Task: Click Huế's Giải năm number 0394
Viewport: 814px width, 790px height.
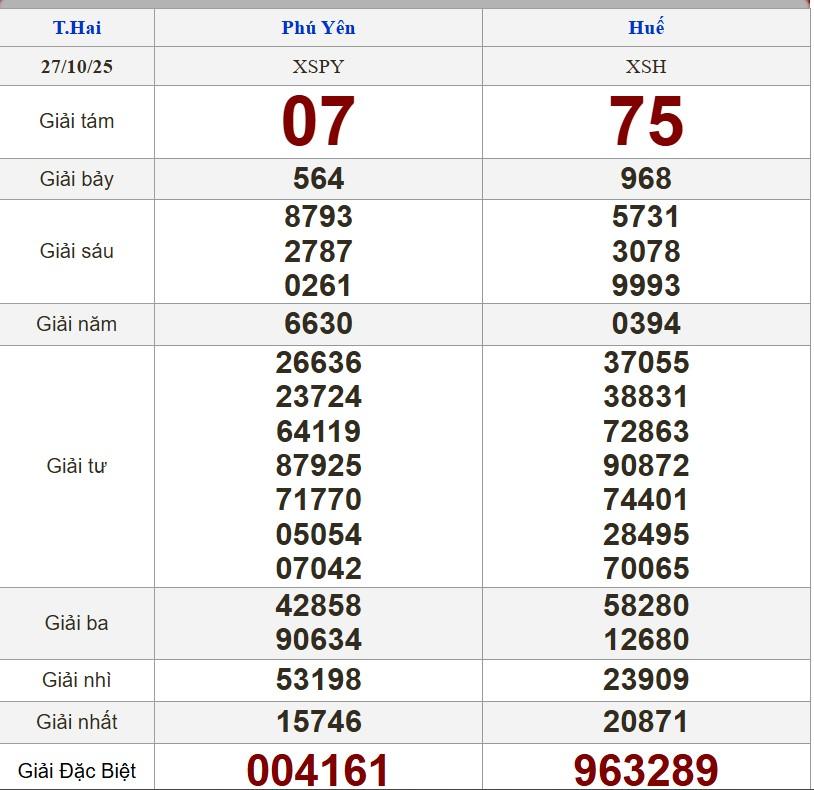Action: point(646,324)
